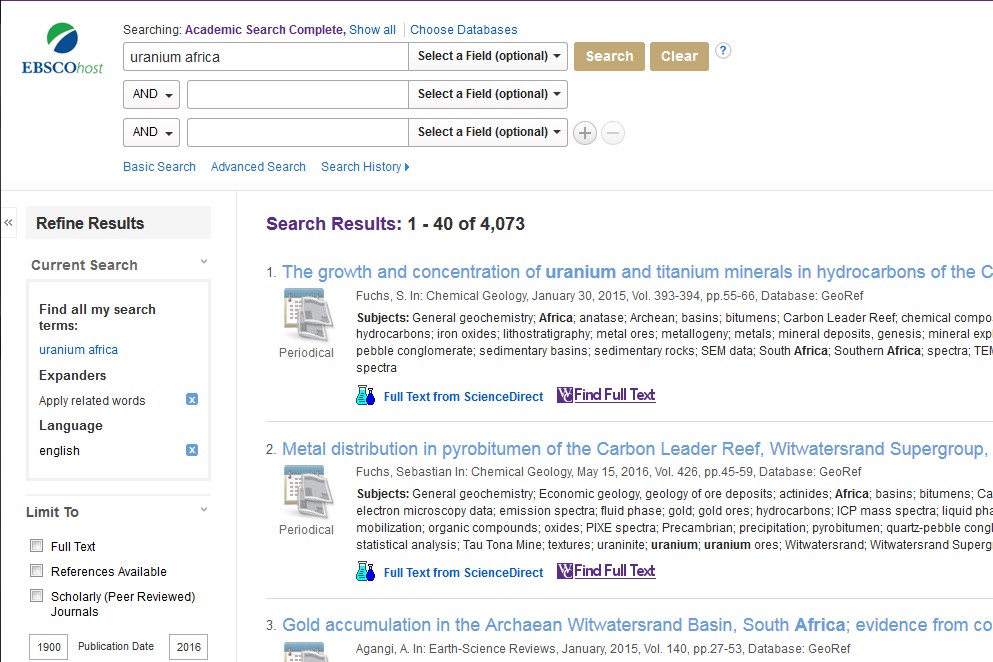Open second row Select a Field dropdown
Screen dimensions: 993x662
click(488, 94)
